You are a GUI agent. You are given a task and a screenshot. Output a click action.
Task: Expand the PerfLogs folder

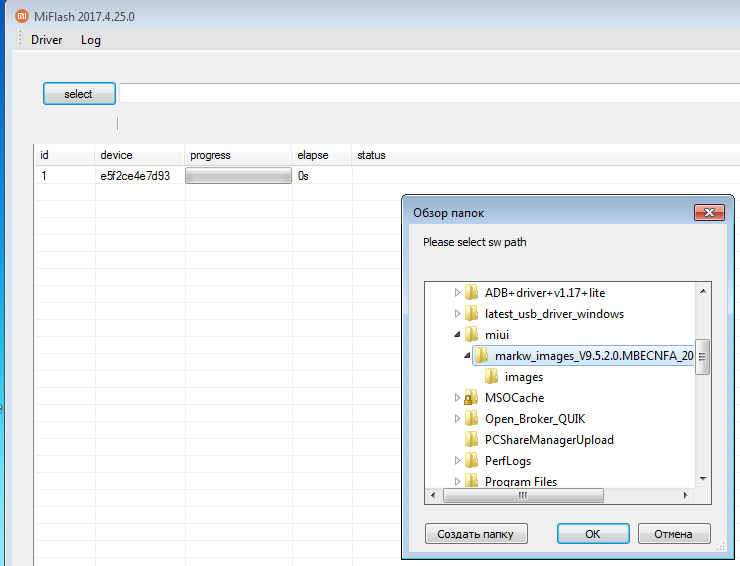457,461
